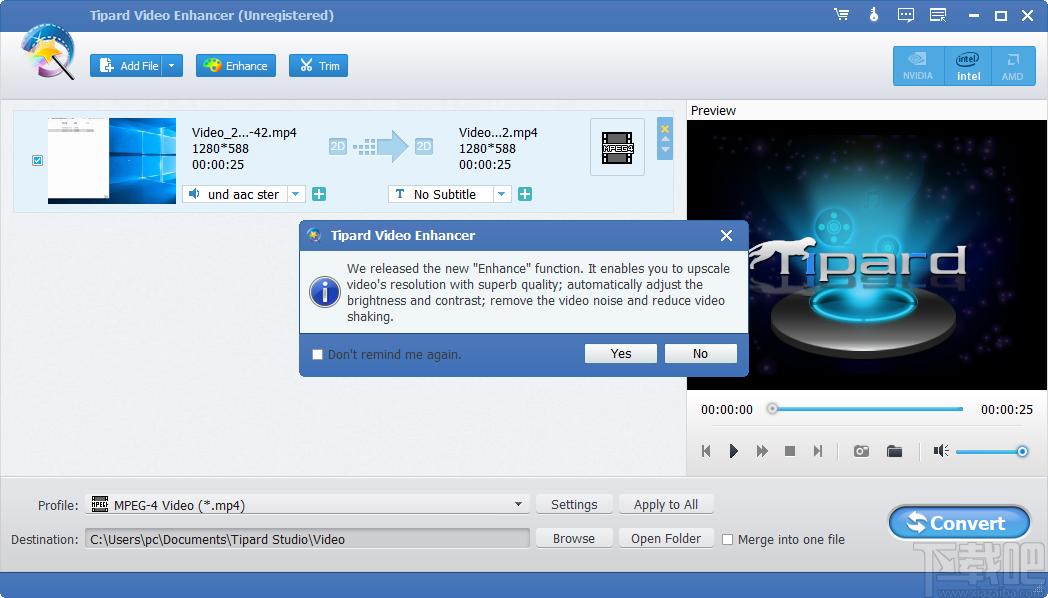Click the output 2D mode icon
The height and width of the screenshot is (598, 1048).
pos(424,146)
